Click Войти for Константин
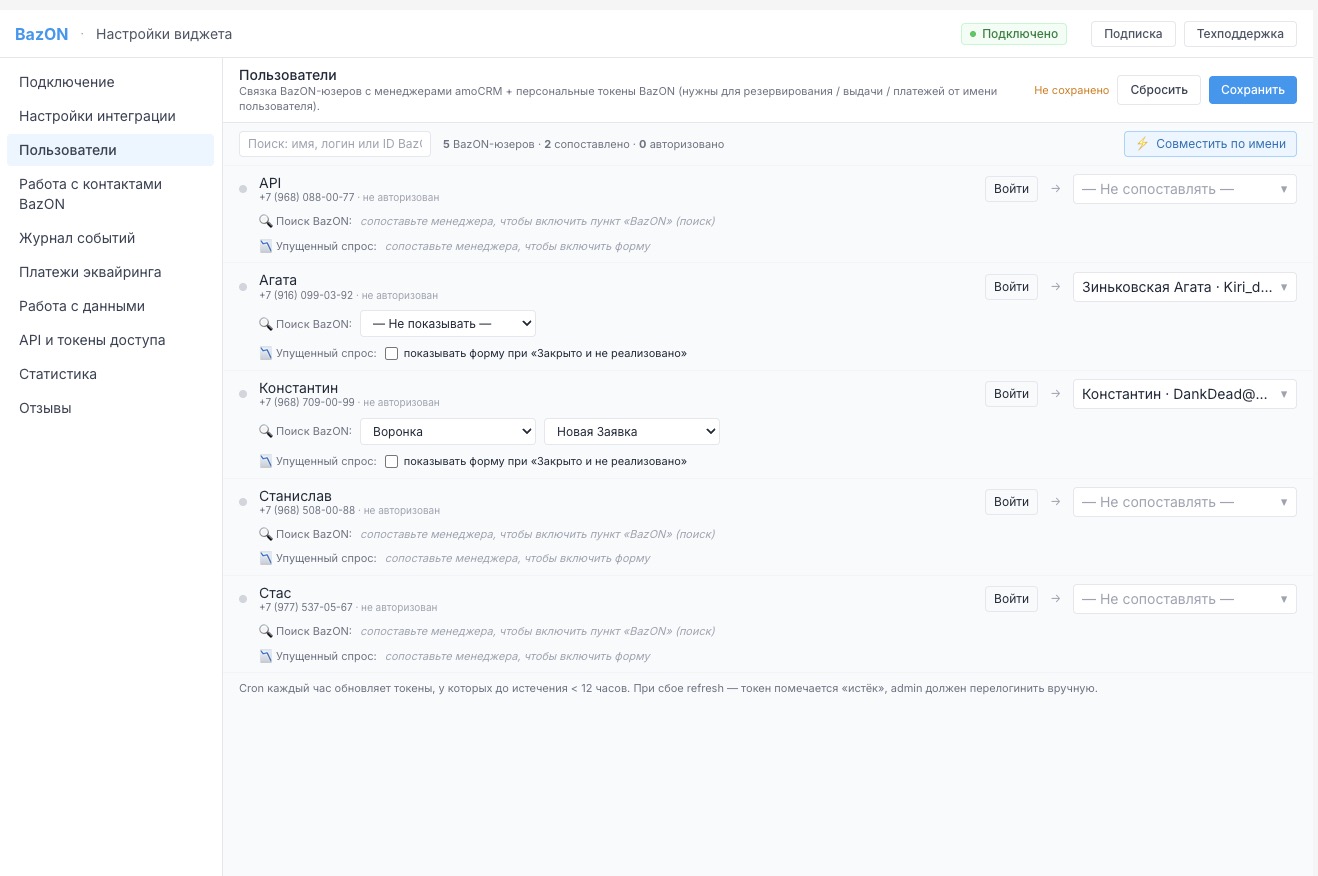1318x876 pixels. click(x=1011, y=394)
